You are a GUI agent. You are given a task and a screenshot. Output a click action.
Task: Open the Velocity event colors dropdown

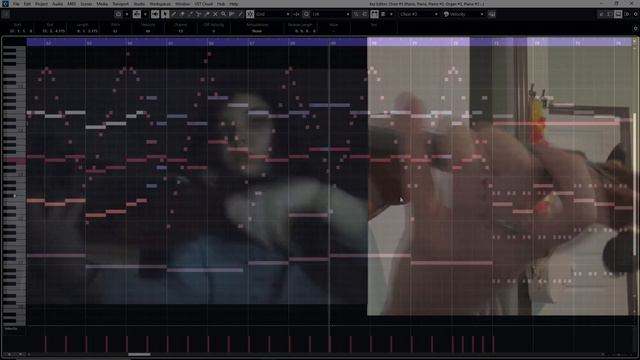click(x=467, y=14)
